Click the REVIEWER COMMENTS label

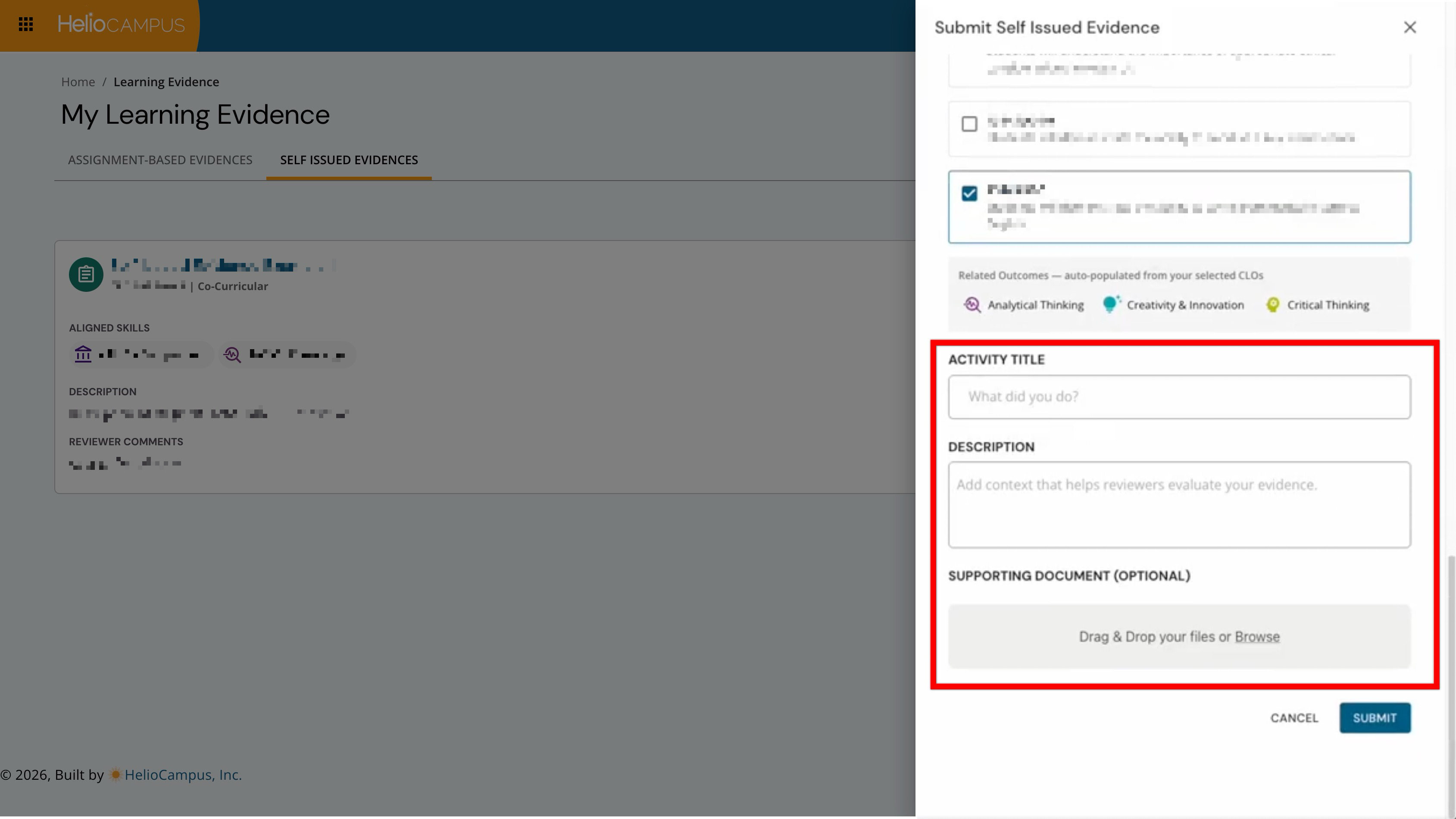tap(126, 442)
